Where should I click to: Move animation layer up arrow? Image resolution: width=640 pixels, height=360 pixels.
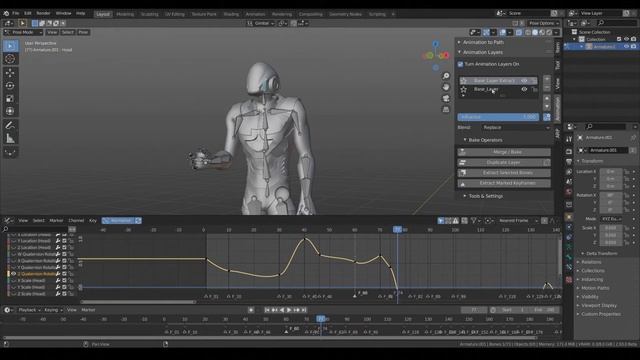[547, 98]
